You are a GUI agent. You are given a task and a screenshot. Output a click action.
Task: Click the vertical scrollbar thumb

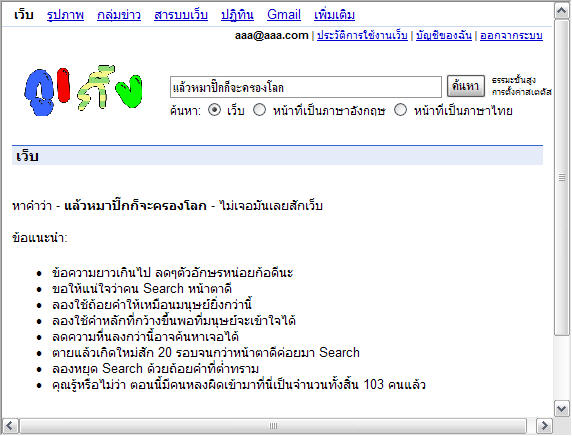pos(562,178)
